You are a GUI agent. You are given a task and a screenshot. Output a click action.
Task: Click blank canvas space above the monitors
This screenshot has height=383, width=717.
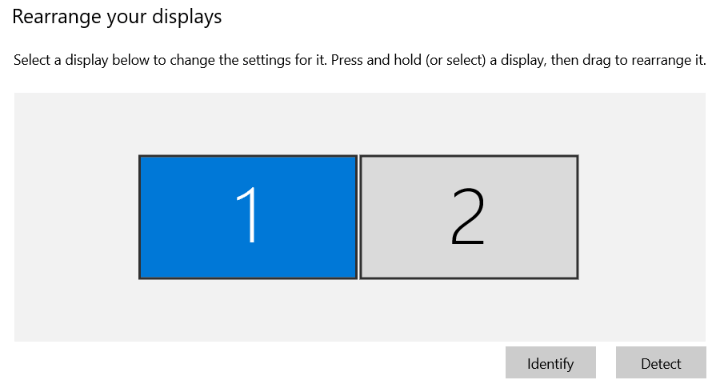[x=359, y=123]
